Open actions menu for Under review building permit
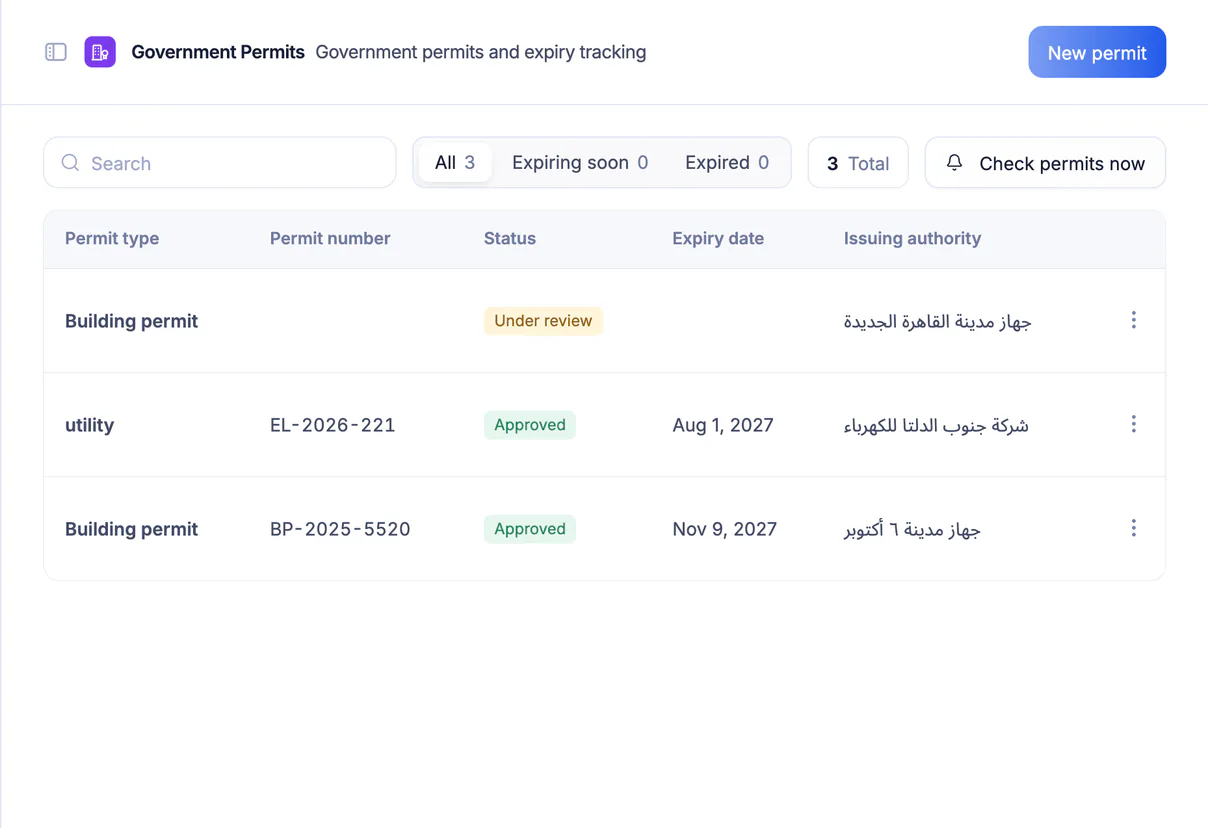 point(1133,320)
